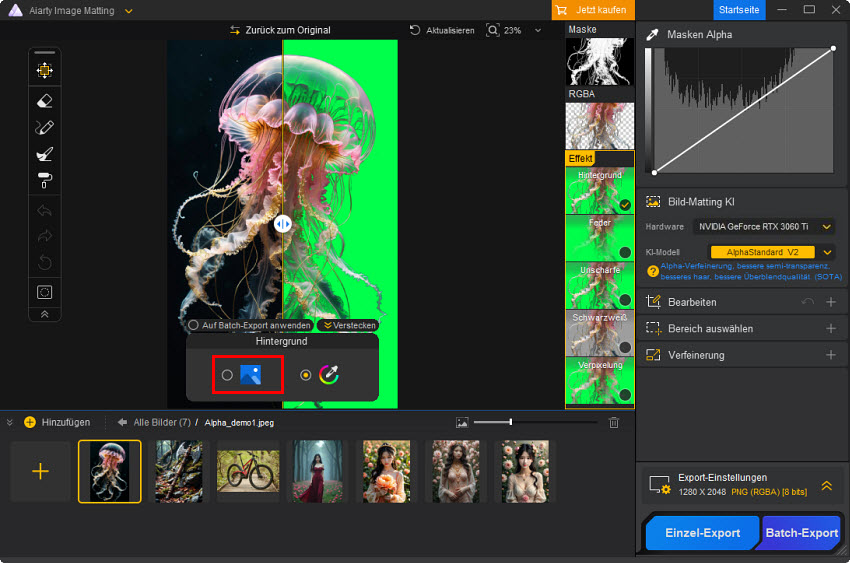The height and width of the screenshot is (563, 850).
Task: Click Jetzt kaufen button
Action: [x=593, y=10]
